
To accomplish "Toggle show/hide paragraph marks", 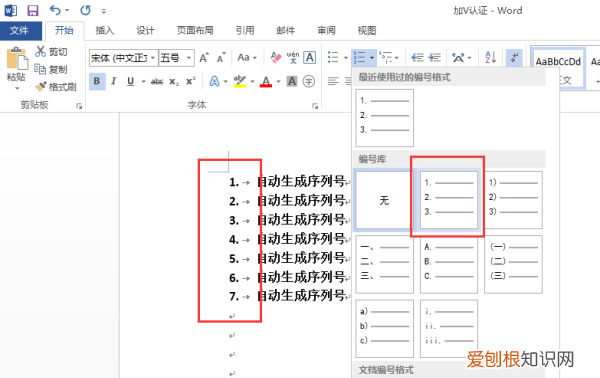I will [514, 58].
